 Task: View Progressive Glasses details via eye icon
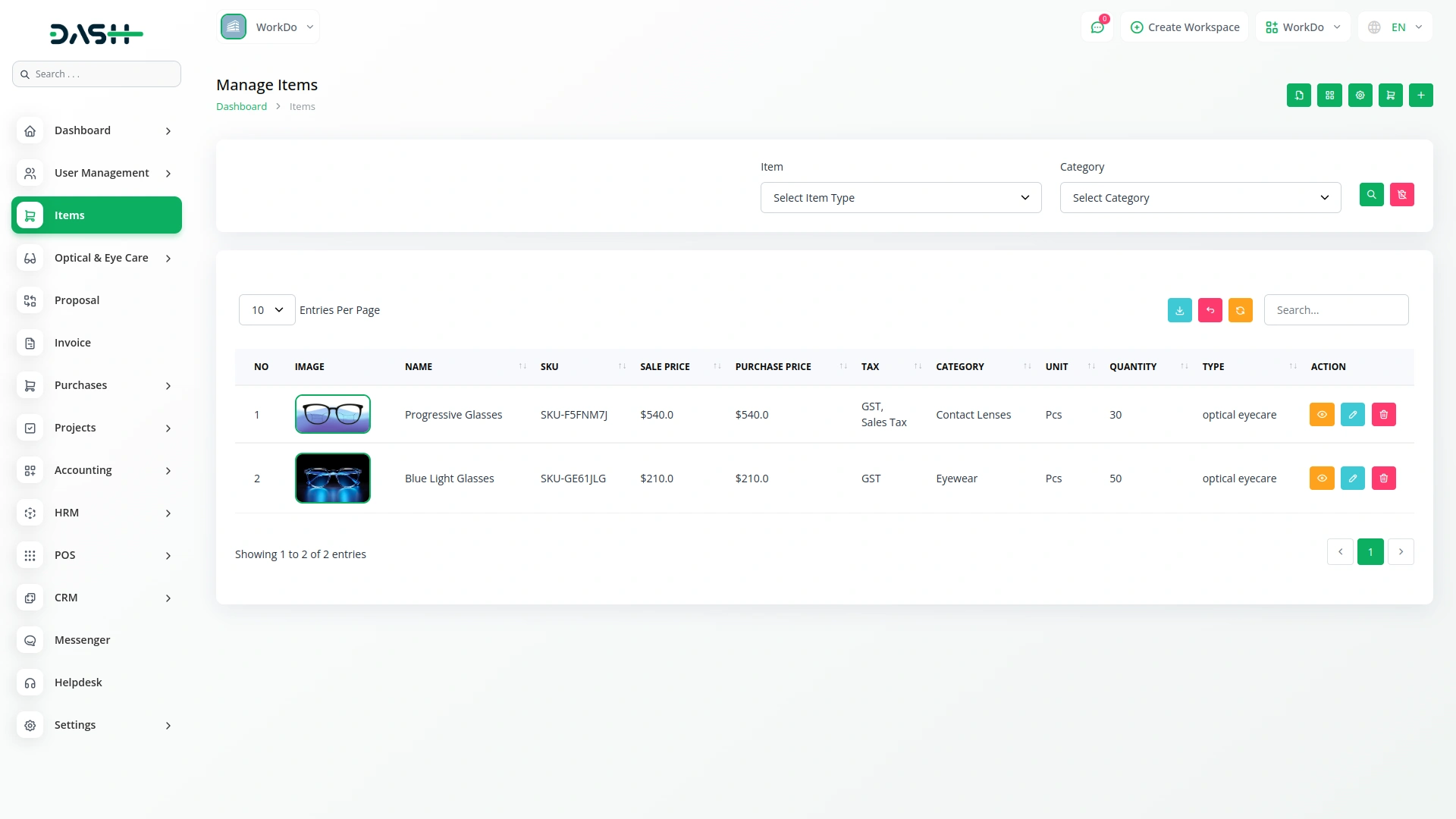(1321, 415)
